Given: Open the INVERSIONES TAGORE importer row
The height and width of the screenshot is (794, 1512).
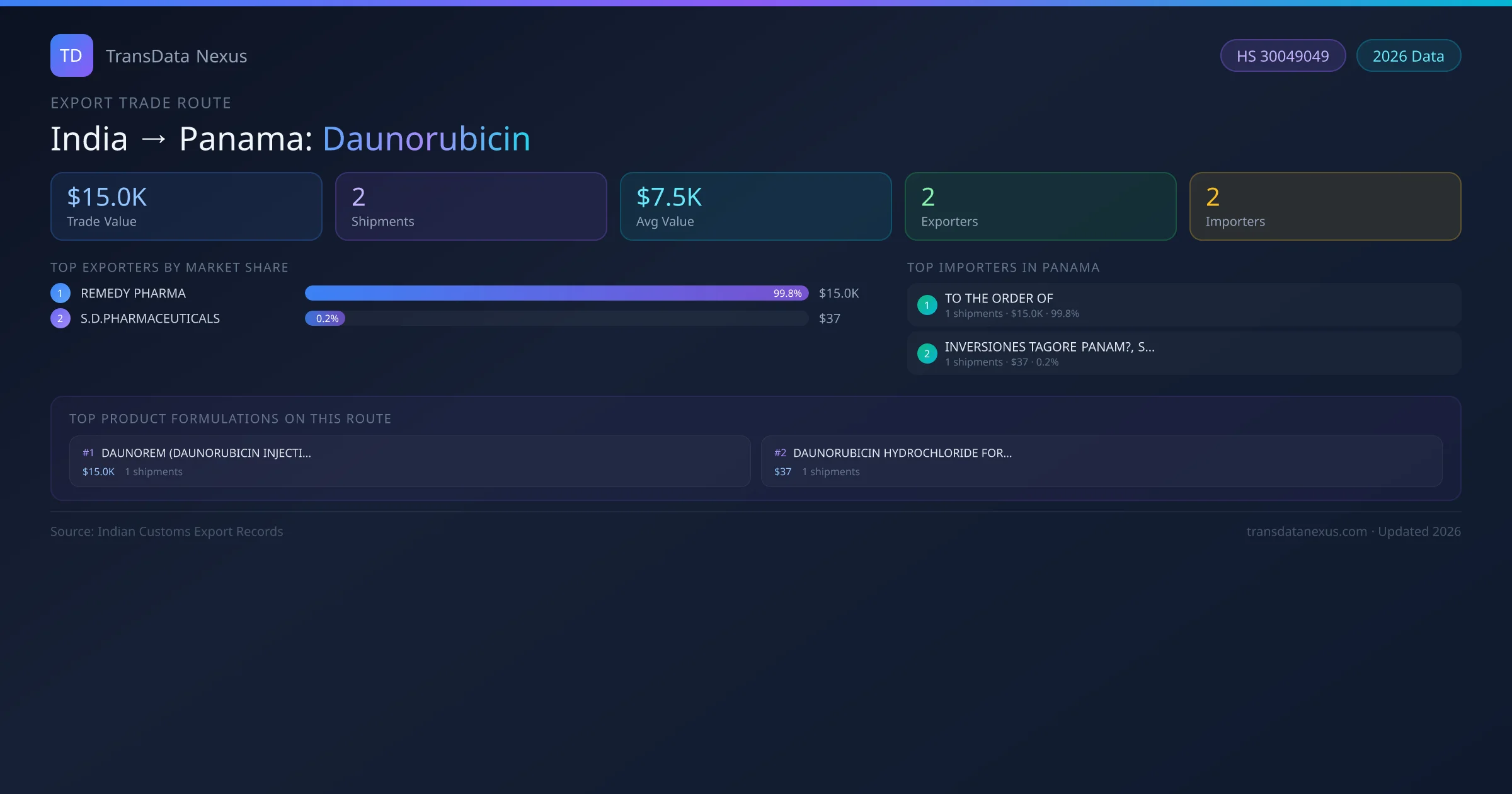Looking at the screenshot, I should coord(1183,354).
